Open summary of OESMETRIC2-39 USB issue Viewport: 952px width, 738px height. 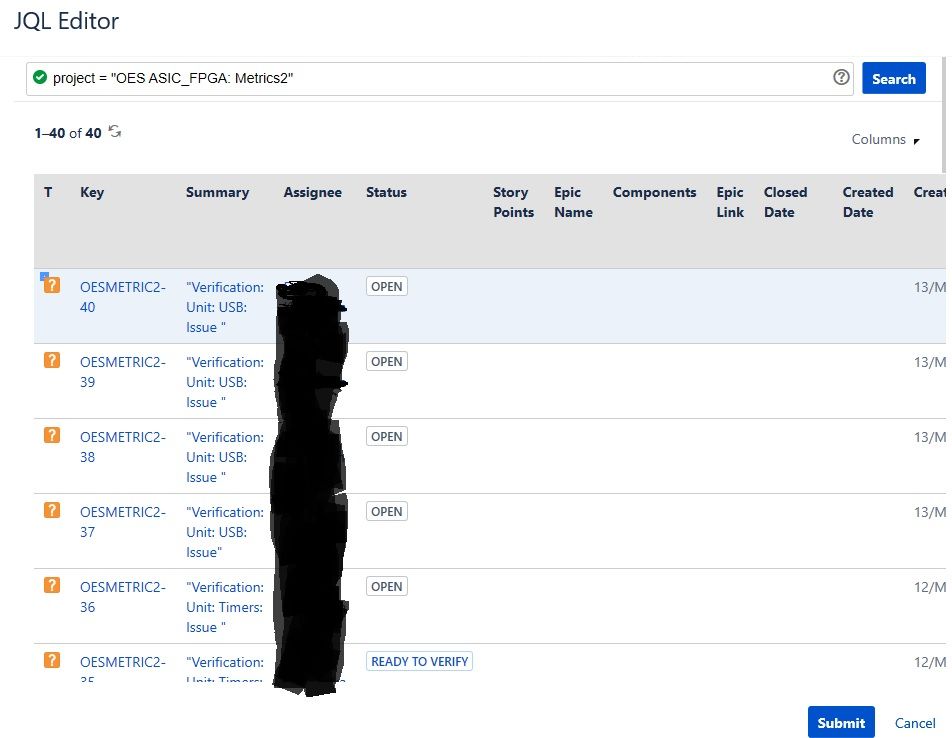(x=225, y=382)
